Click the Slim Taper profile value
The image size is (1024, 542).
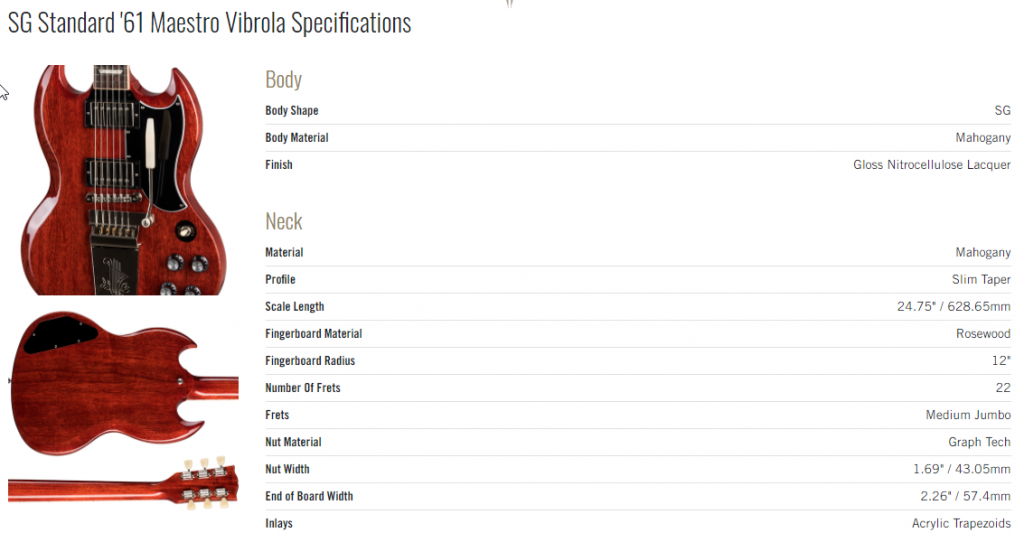point(981,279)
